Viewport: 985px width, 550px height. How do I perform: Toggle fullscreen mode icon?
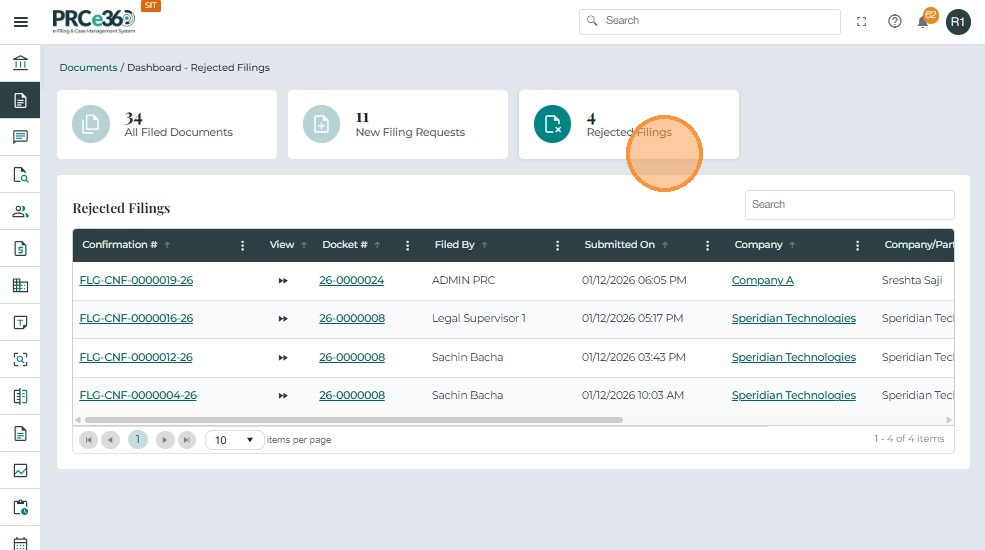pos(861,21)
